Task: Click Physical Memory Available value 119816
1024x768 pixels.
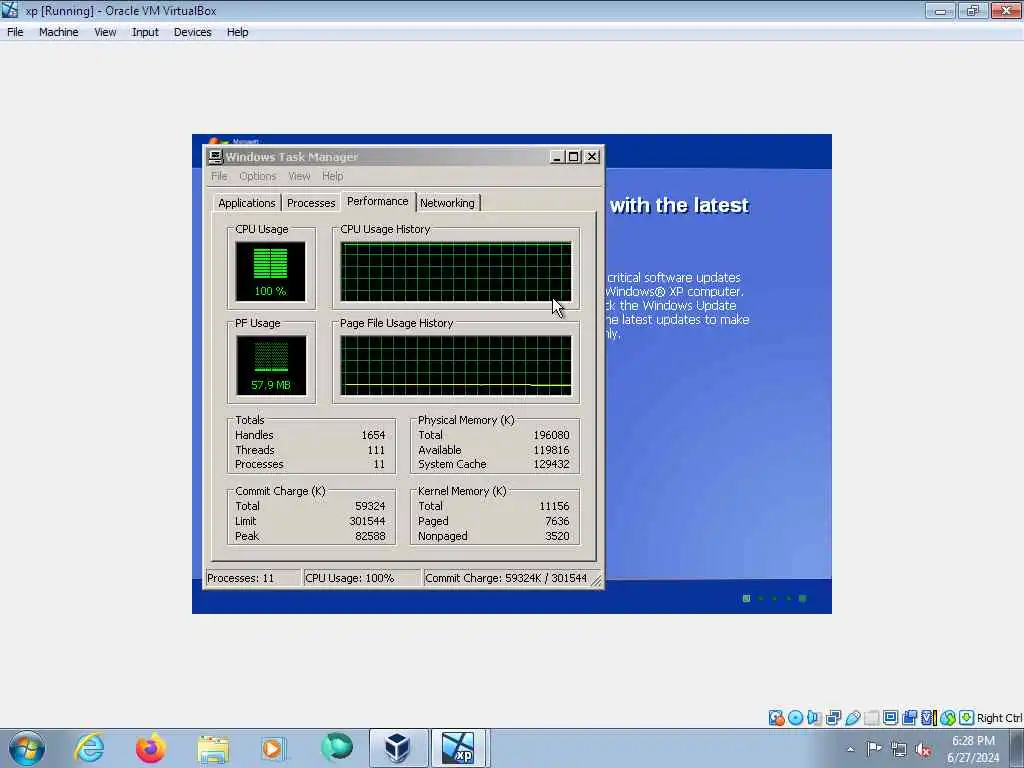Action: click(551, 450)
